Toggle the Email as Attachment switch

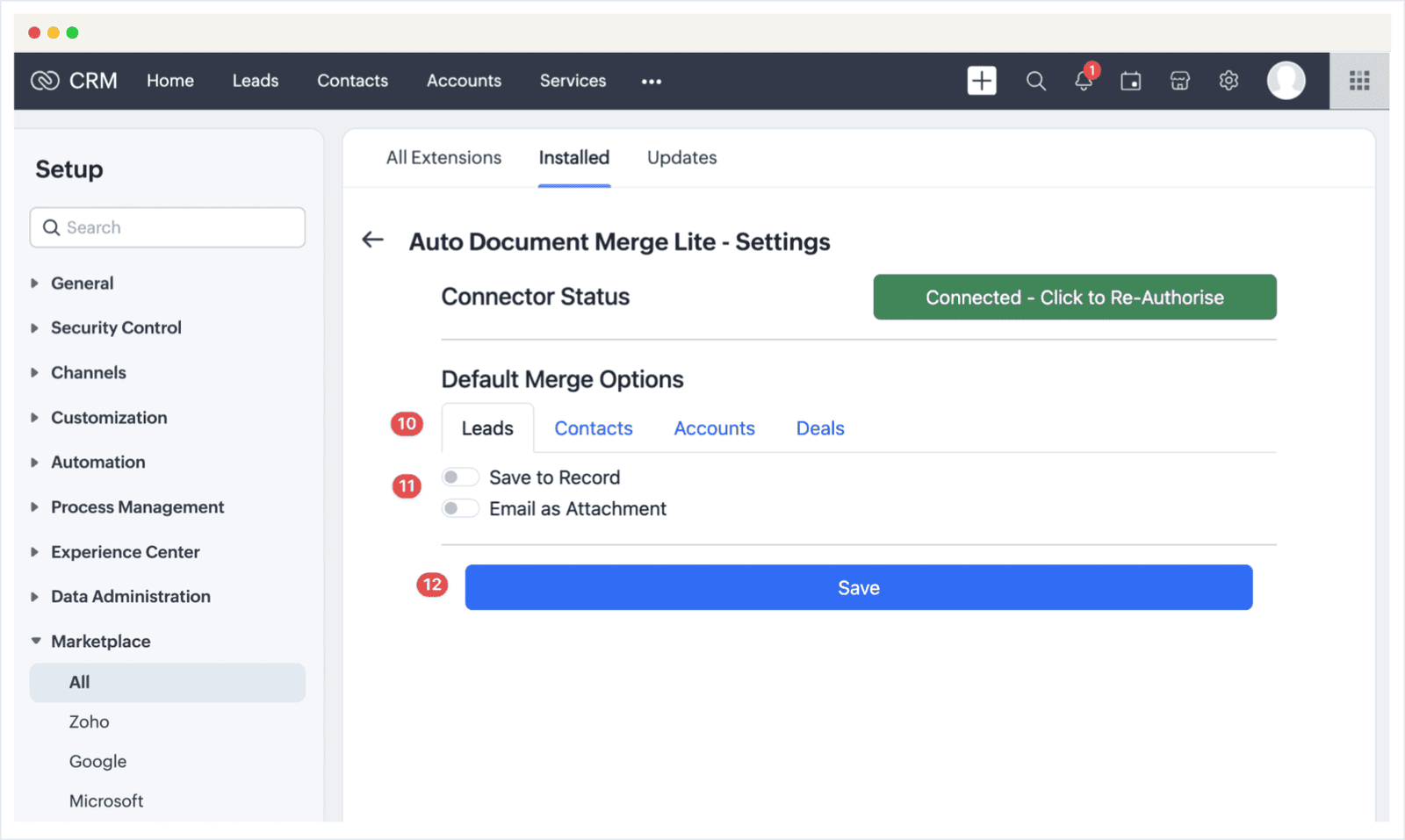460,509
